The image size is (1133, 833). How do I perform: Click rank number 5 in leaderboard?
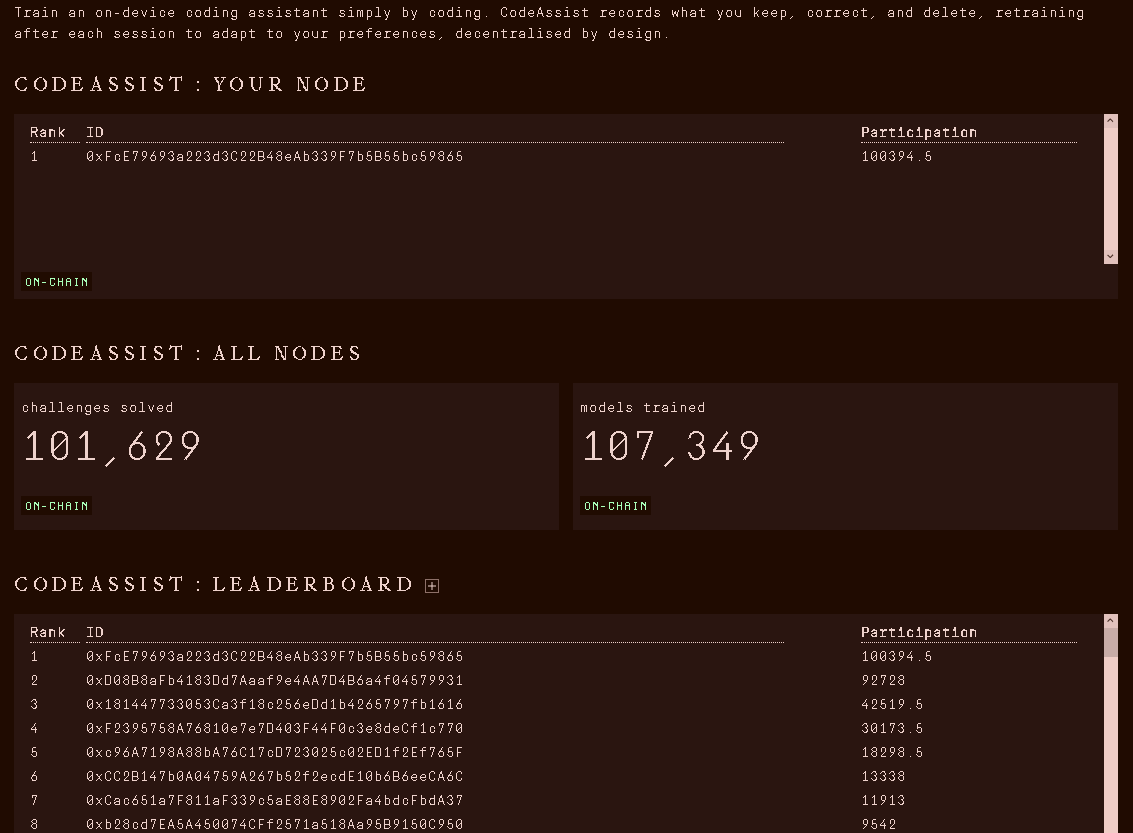pyautogui.click(x=34, y=752)
